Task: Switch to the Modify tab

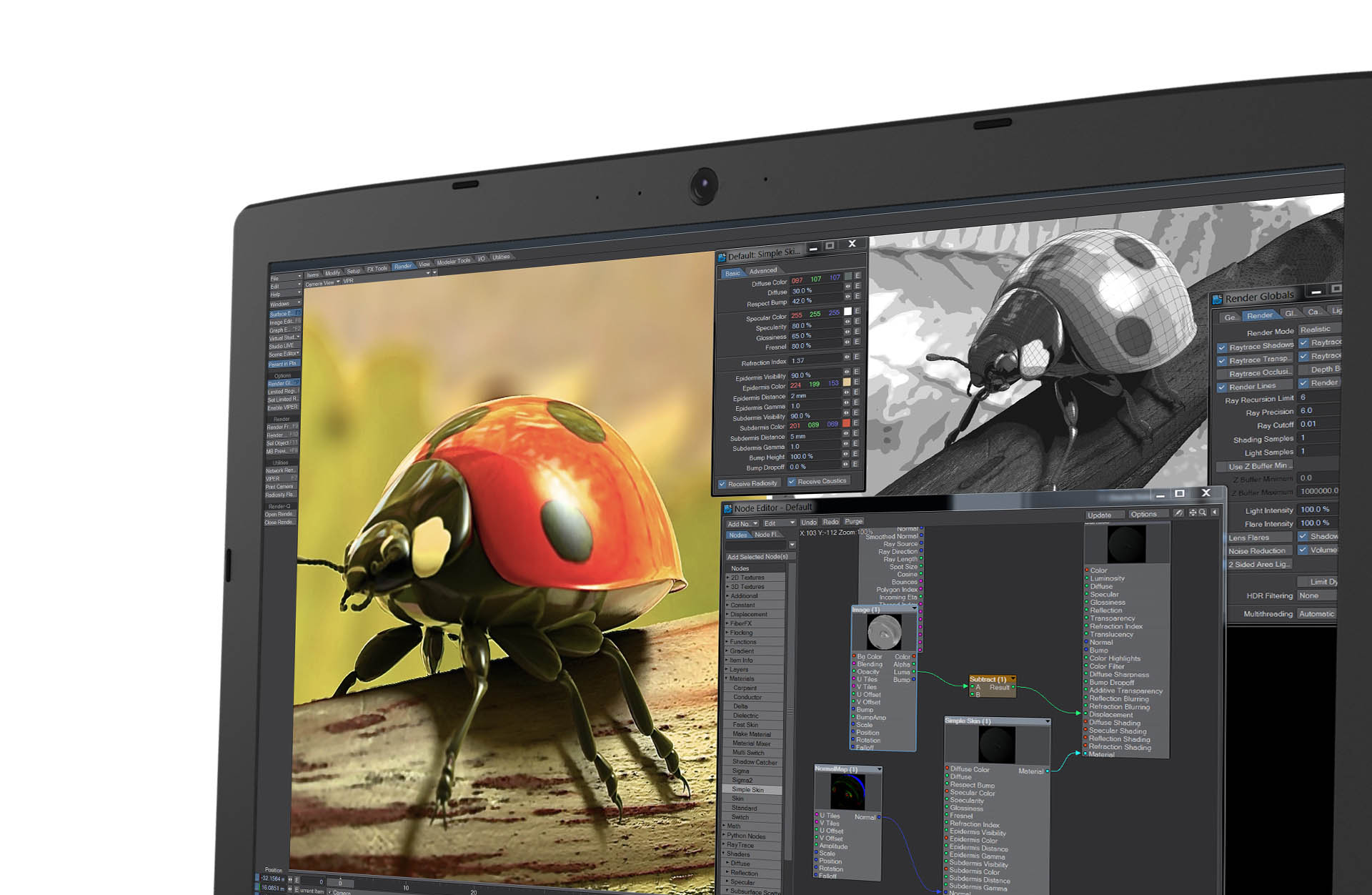Action: (x=333, y=273)
